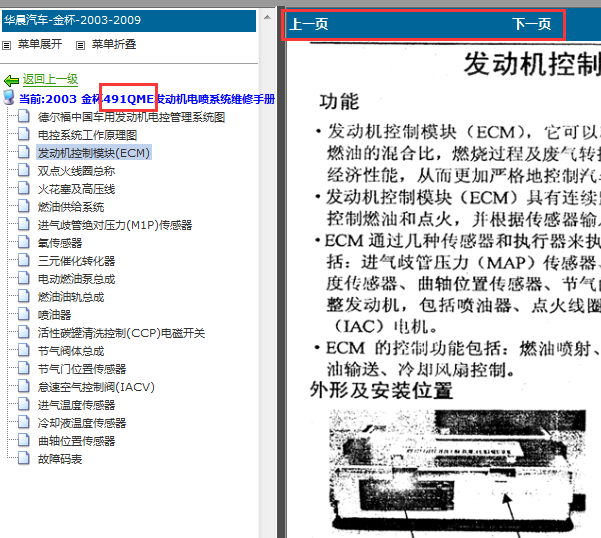Click document icon beside 活性碳罐清洗控制(CCP)电磁开关
Image resolution: width=601 pixels, height=538 pixels.
click(x=24, y=332)
